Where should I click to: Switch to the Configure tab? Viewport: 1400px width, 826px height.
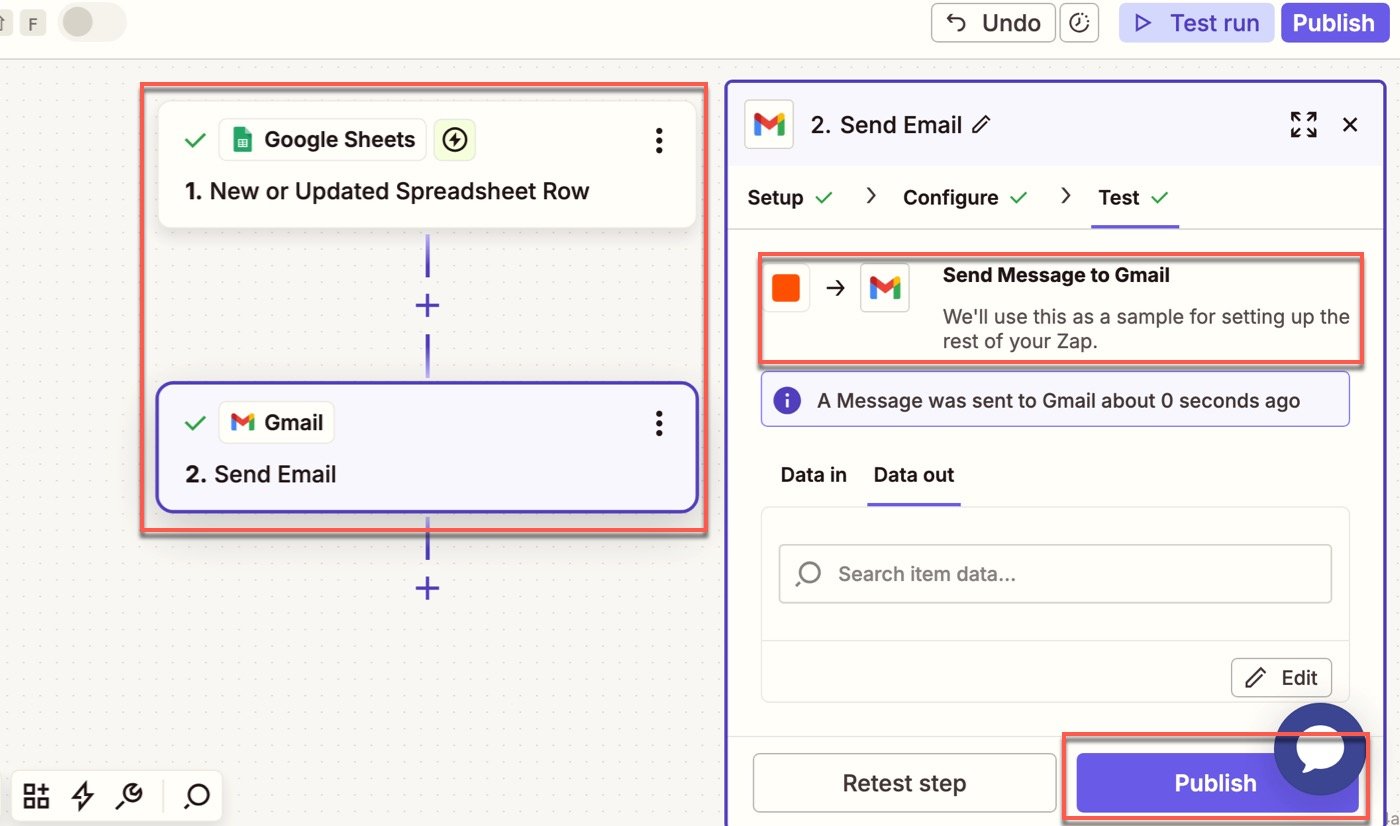[965, 198]
